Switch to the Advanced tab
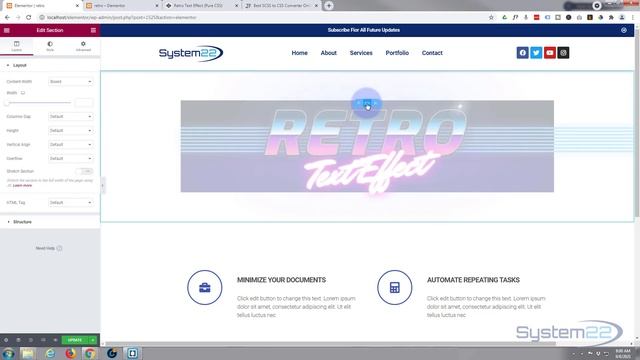The image size is (640, 360). pyautogui.click(x=83, y=46)
